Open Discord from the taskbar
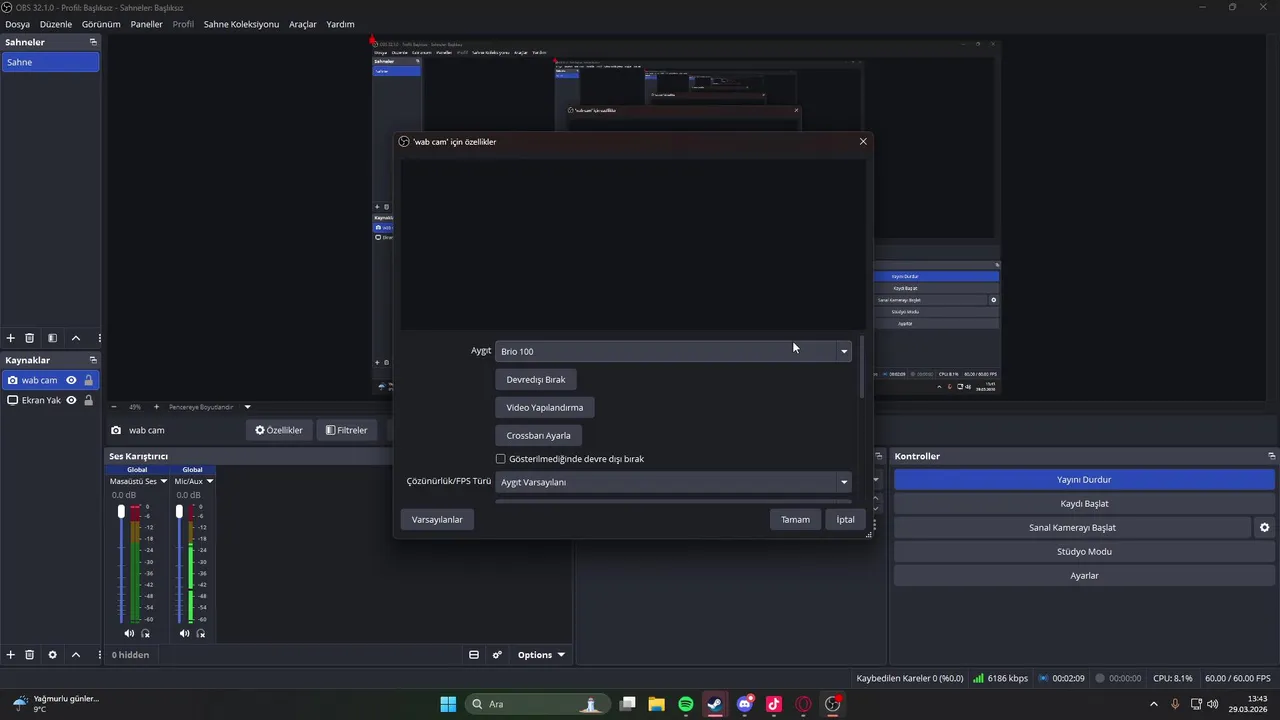The height and width of the screenshot is (720, 1280). [x=745, y=704]
